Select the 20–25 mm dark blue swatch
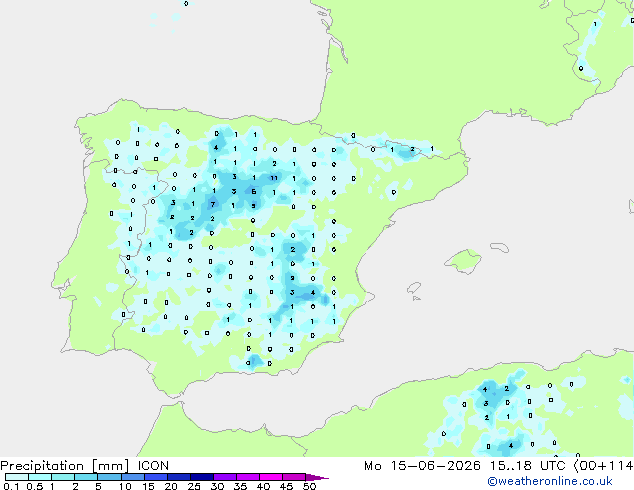The height and width of the screenshot is (490, 634). coord(178,477)
